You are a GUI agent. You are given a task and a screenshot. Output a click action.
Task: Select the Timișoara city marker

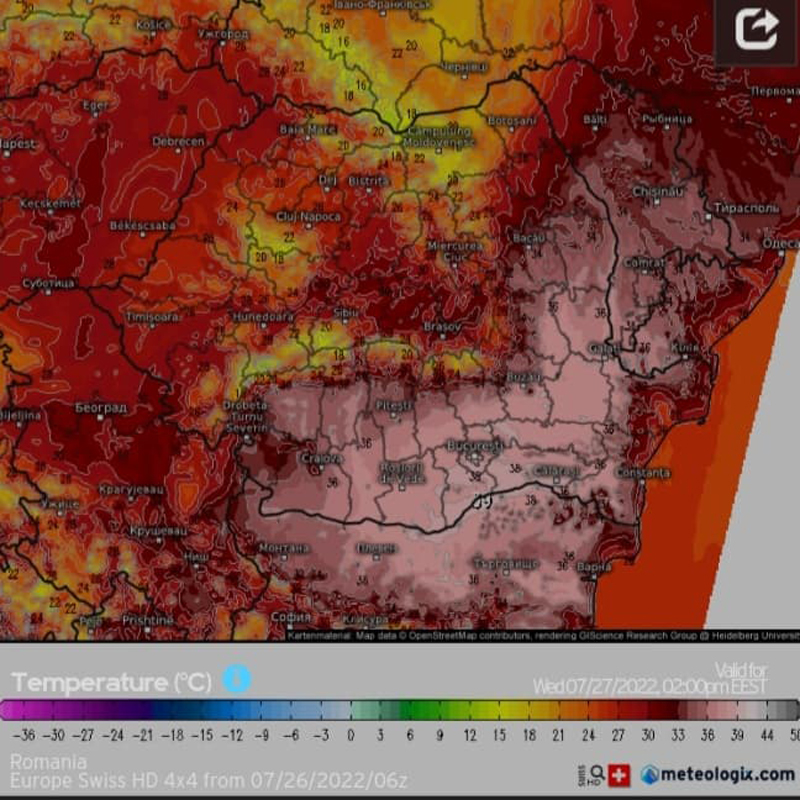(x=153, y=316)
